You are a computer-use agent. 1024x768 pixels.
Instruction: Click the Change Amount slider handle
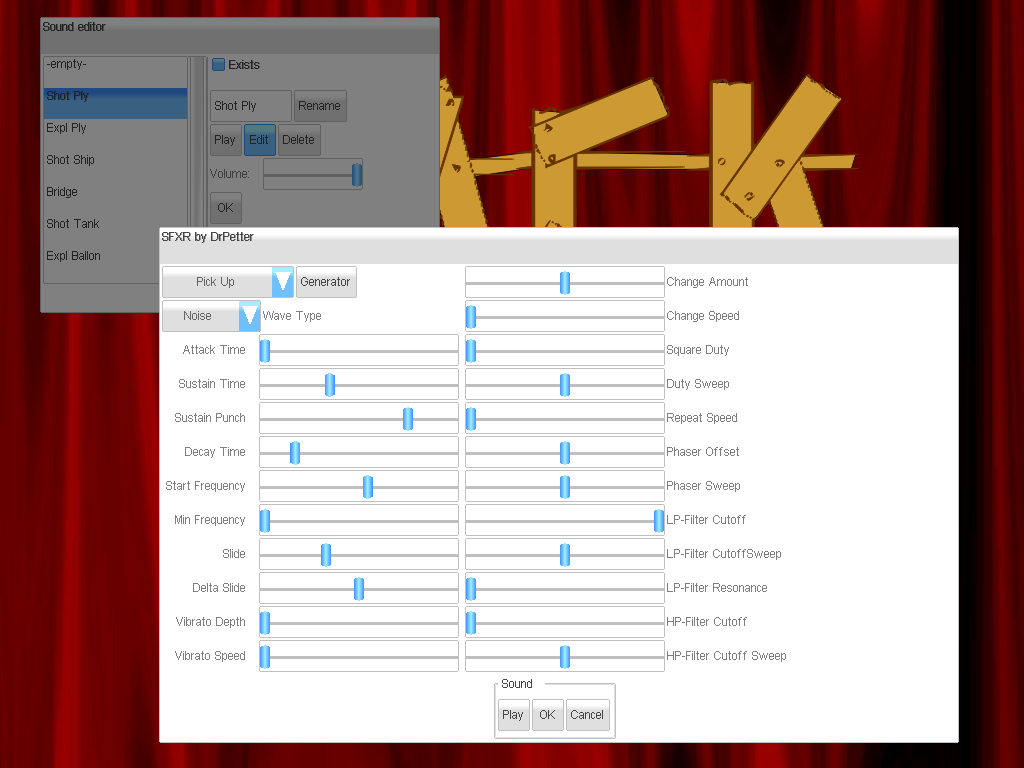(565, 283)
